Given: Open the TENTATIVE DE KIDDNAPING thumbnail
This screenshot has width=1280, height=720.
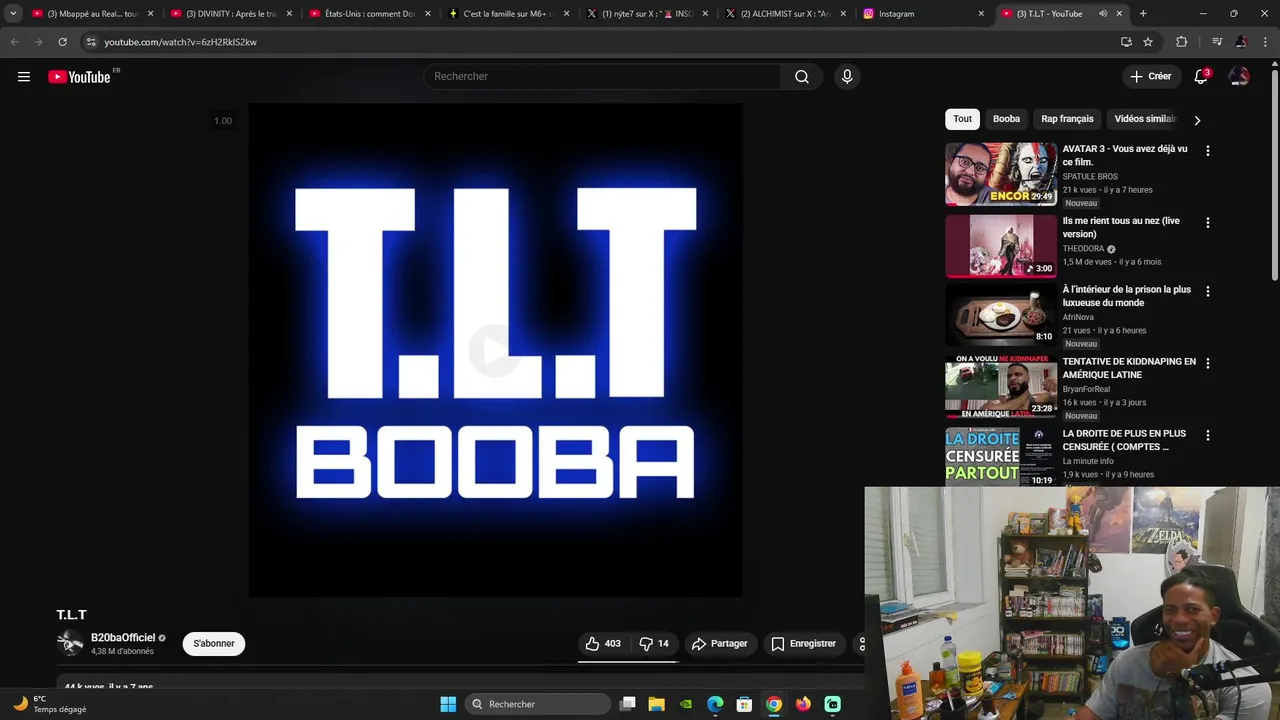Looking at the screenshot, I should tap(1001, 387).
